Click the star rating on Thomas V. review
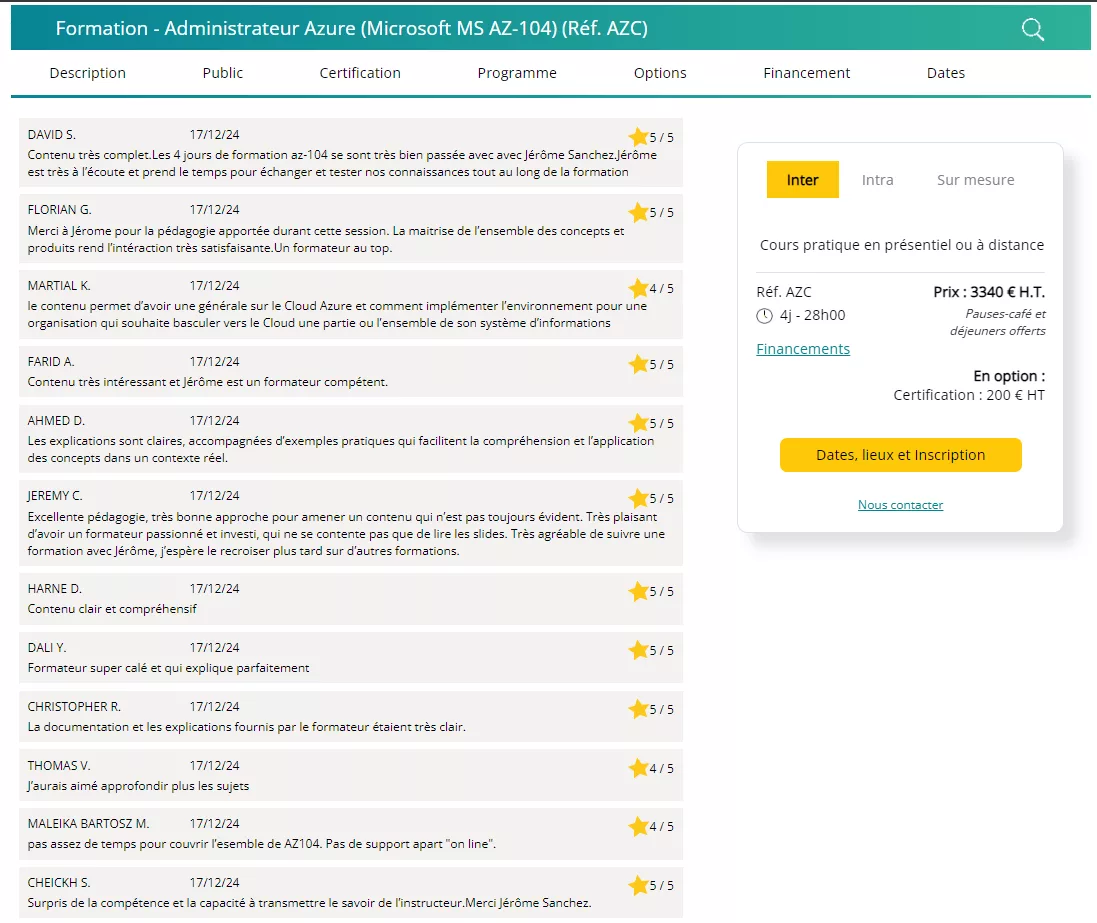Screen dimensions: 1097x923 (x=638, y=768)
